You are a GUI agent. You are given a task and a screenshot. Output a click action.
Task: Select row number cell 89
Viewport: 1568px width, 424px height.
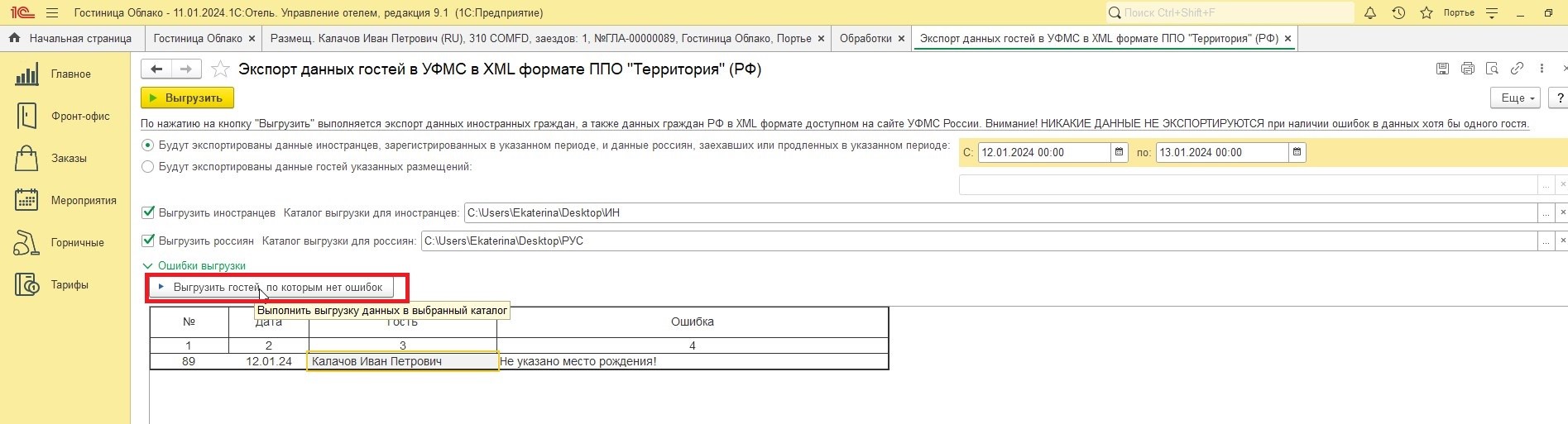tap(189, 361)
